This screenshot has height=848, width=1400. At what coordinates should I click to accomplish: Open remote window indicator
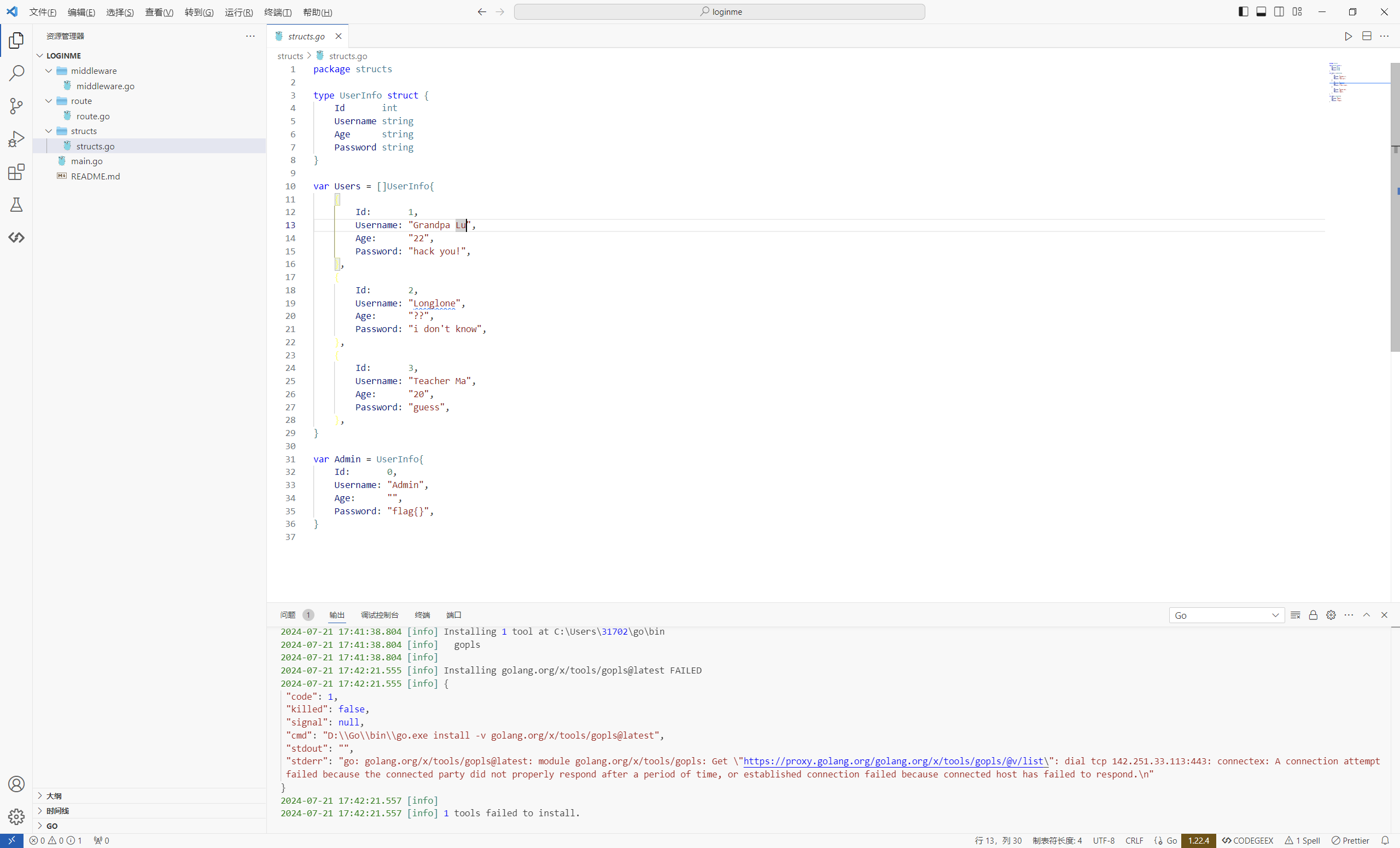[x=11, y=840]
